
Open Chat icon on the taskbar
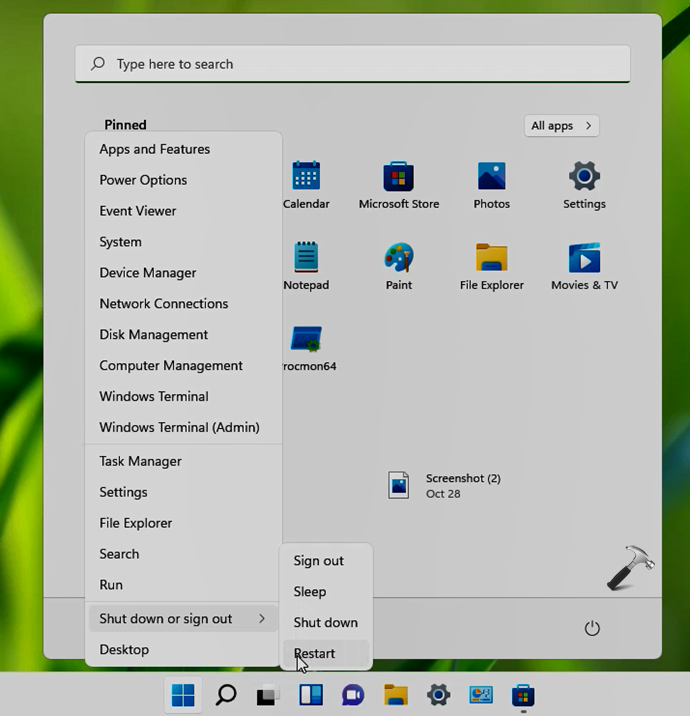[353, 695]
